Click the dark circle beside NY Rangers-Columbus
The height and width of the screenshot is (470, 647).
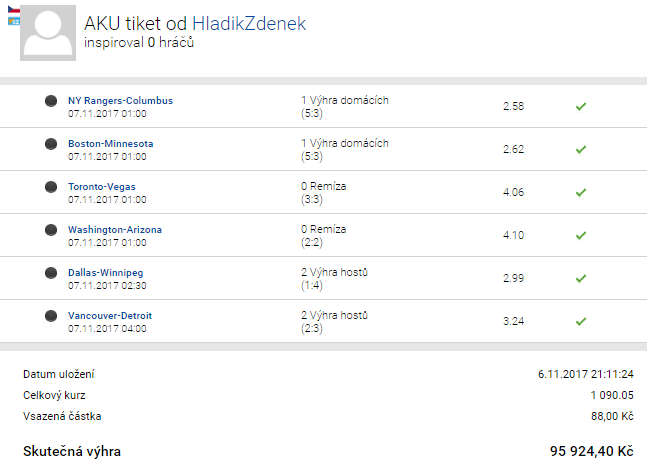pyautogui.click(x=51, y=101)
